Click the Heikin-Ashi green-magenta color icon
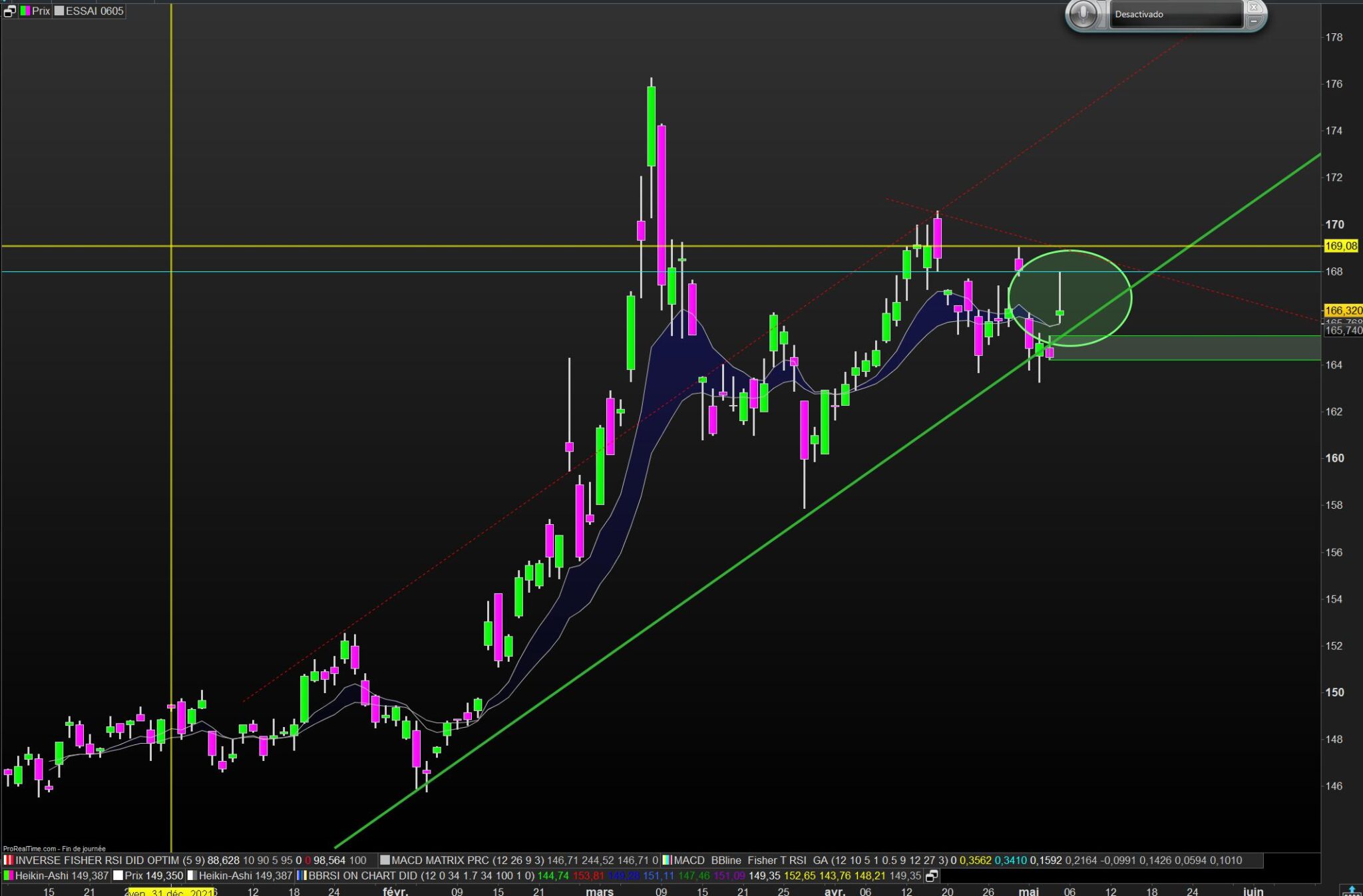 pos(9,875)
